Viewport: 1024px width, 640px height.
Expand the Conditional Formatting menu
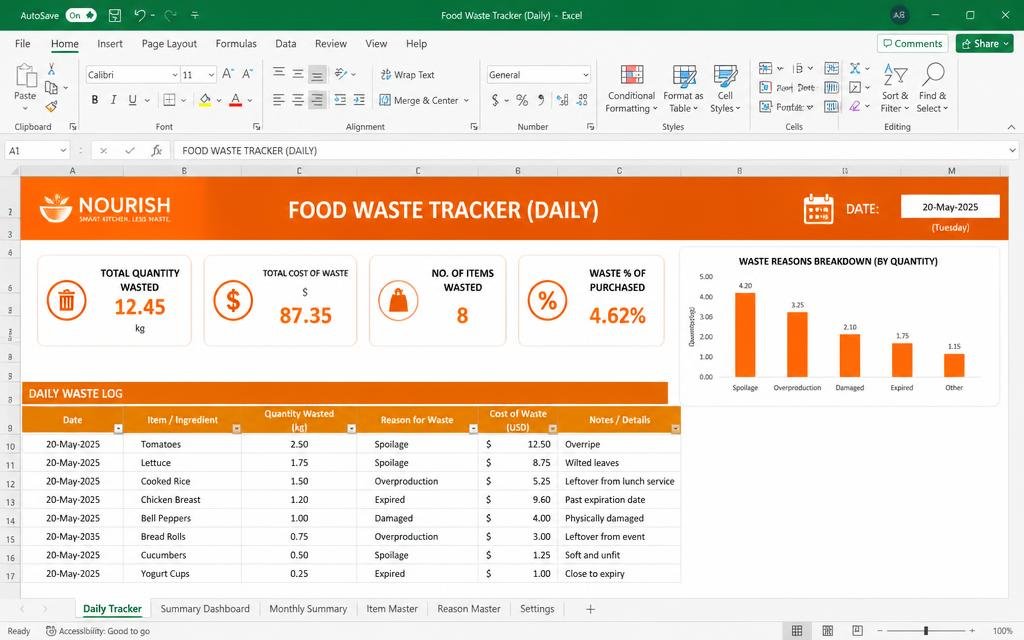pyautogui.click(x=631, y=88)
